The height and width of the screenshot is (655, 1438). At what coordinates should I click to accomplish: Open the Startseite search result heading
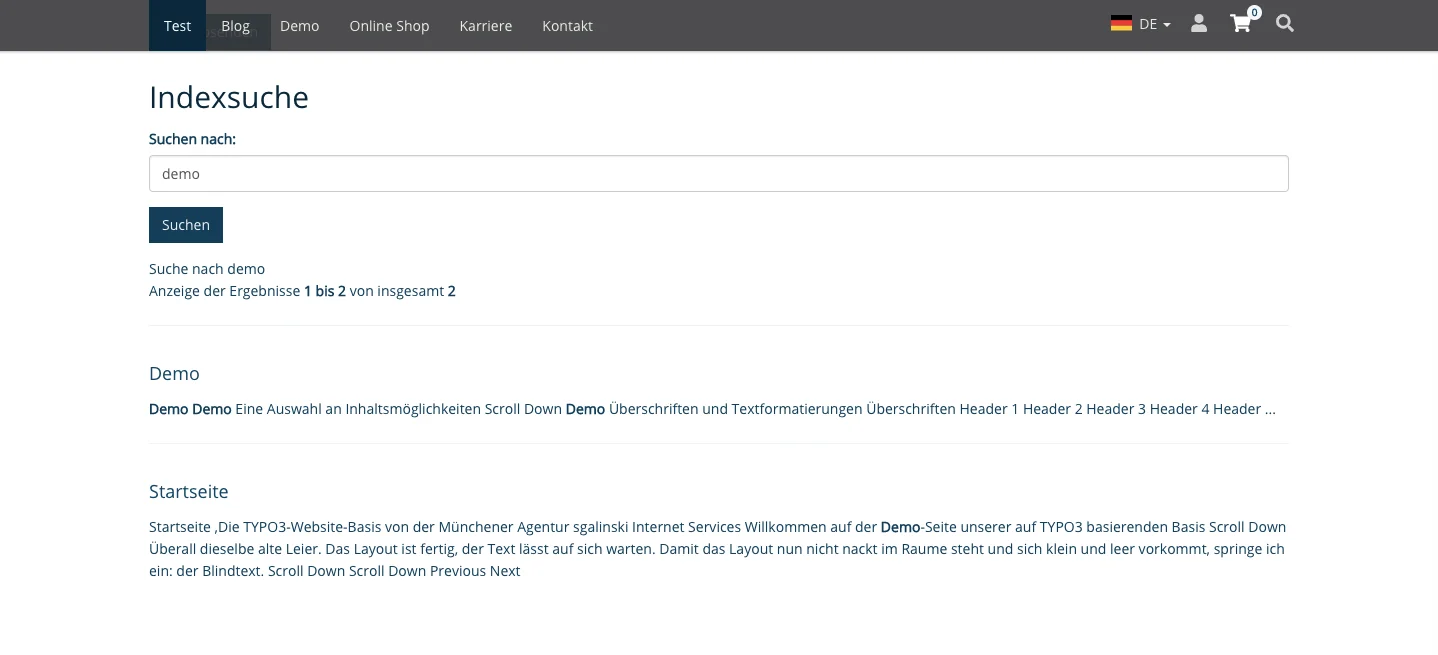tap(188, 491)
